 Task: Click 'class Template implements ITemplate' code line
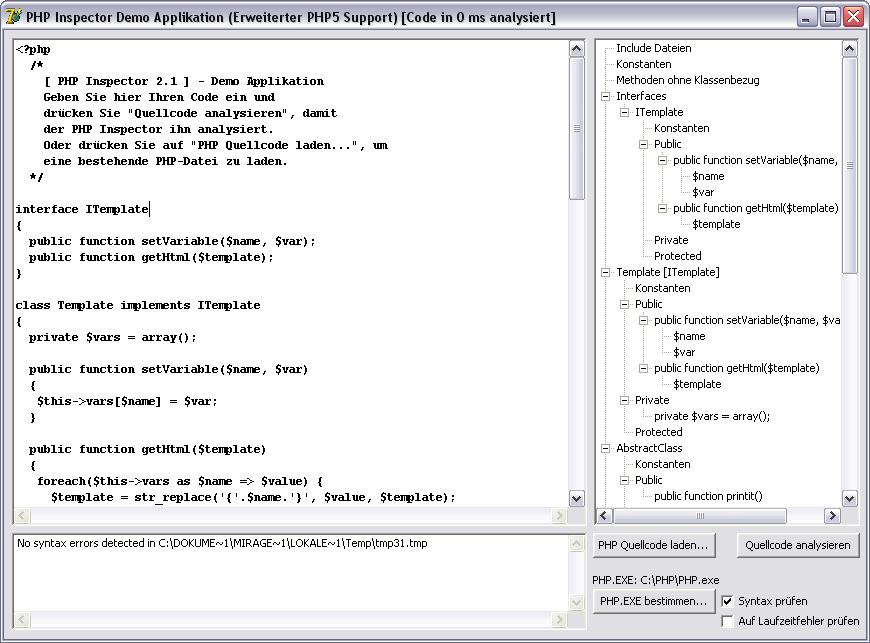click(138, 305)
